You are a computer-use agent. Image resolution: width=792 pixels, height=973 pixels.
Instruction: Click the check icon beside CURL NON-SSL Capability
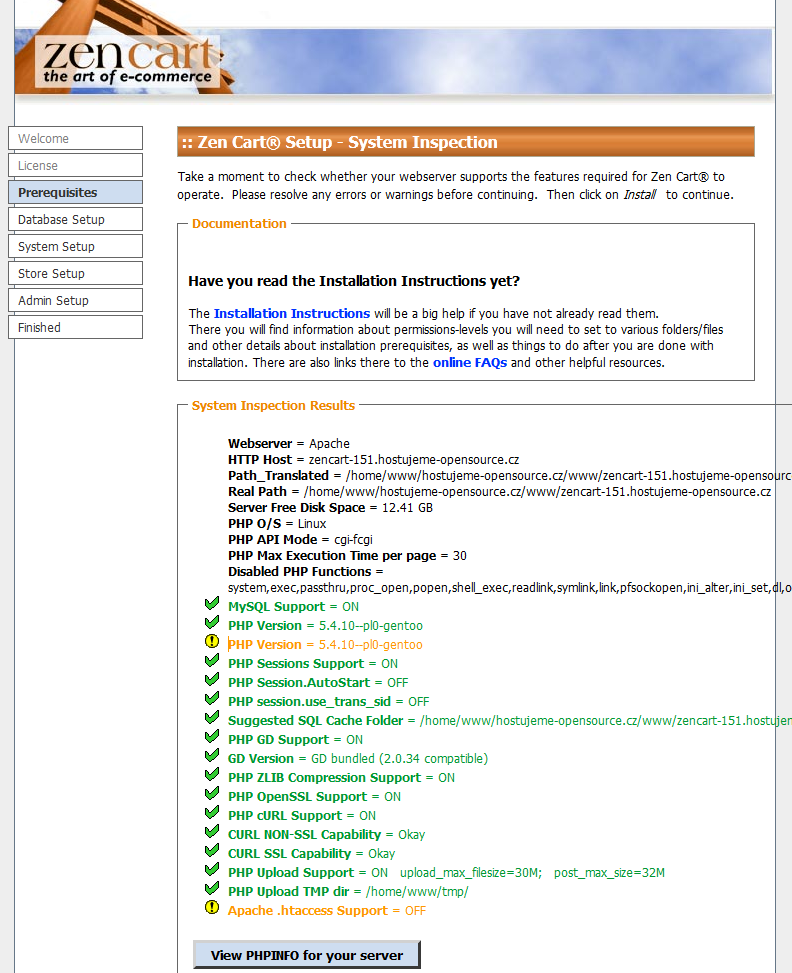212,832
